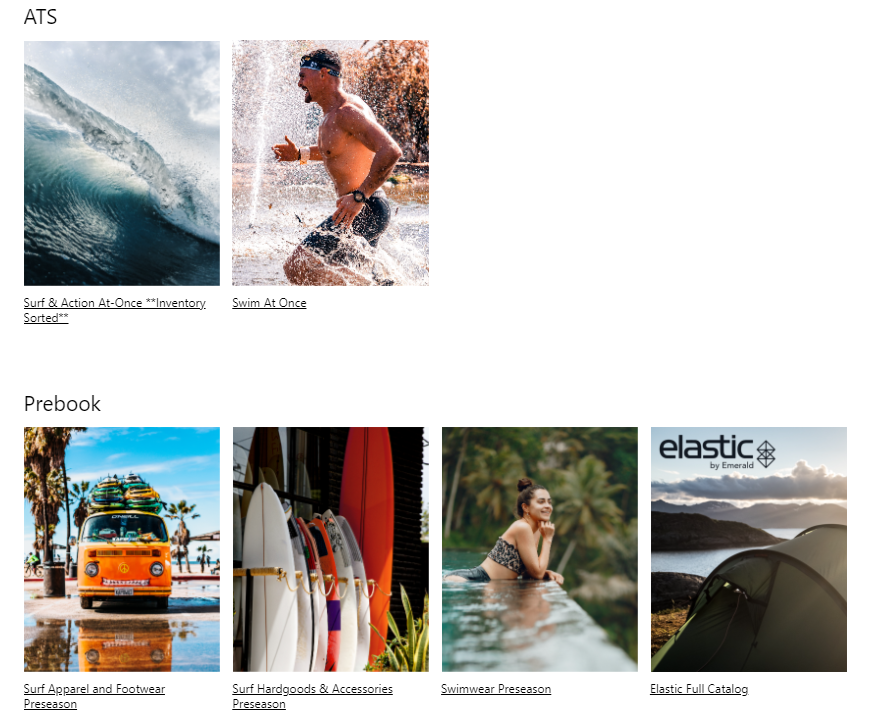Click the "by Emerald" logo subtext
871x719 pixels.
(x=732, y=465)
